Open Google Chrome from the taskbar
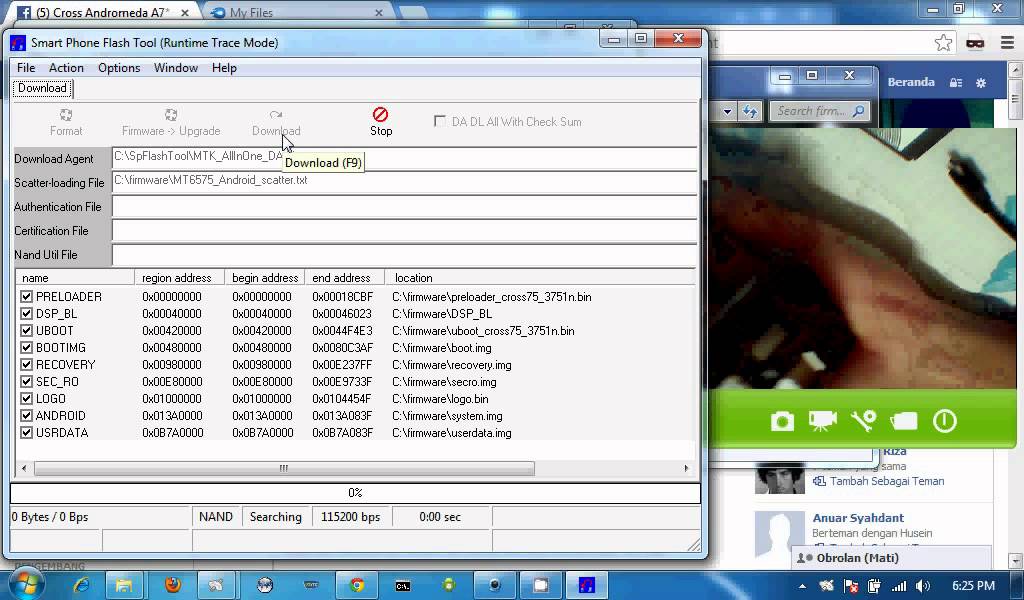This screenshot has width=1024, height=600. click(357, 585)
